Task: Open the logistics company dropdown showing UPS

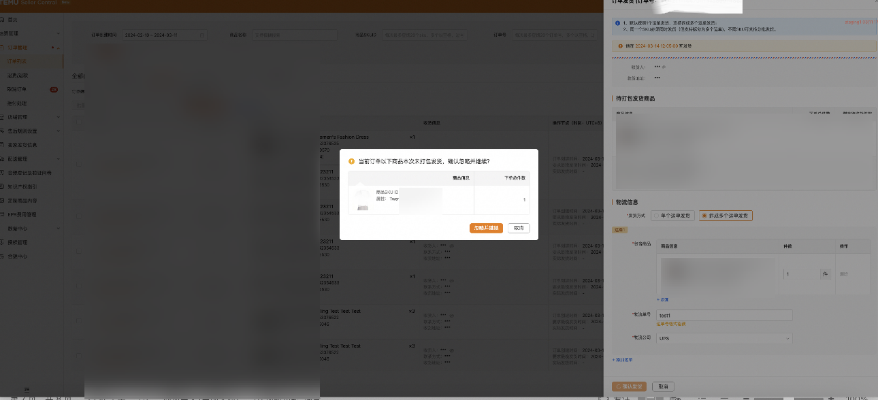Action: click(724, 338)
